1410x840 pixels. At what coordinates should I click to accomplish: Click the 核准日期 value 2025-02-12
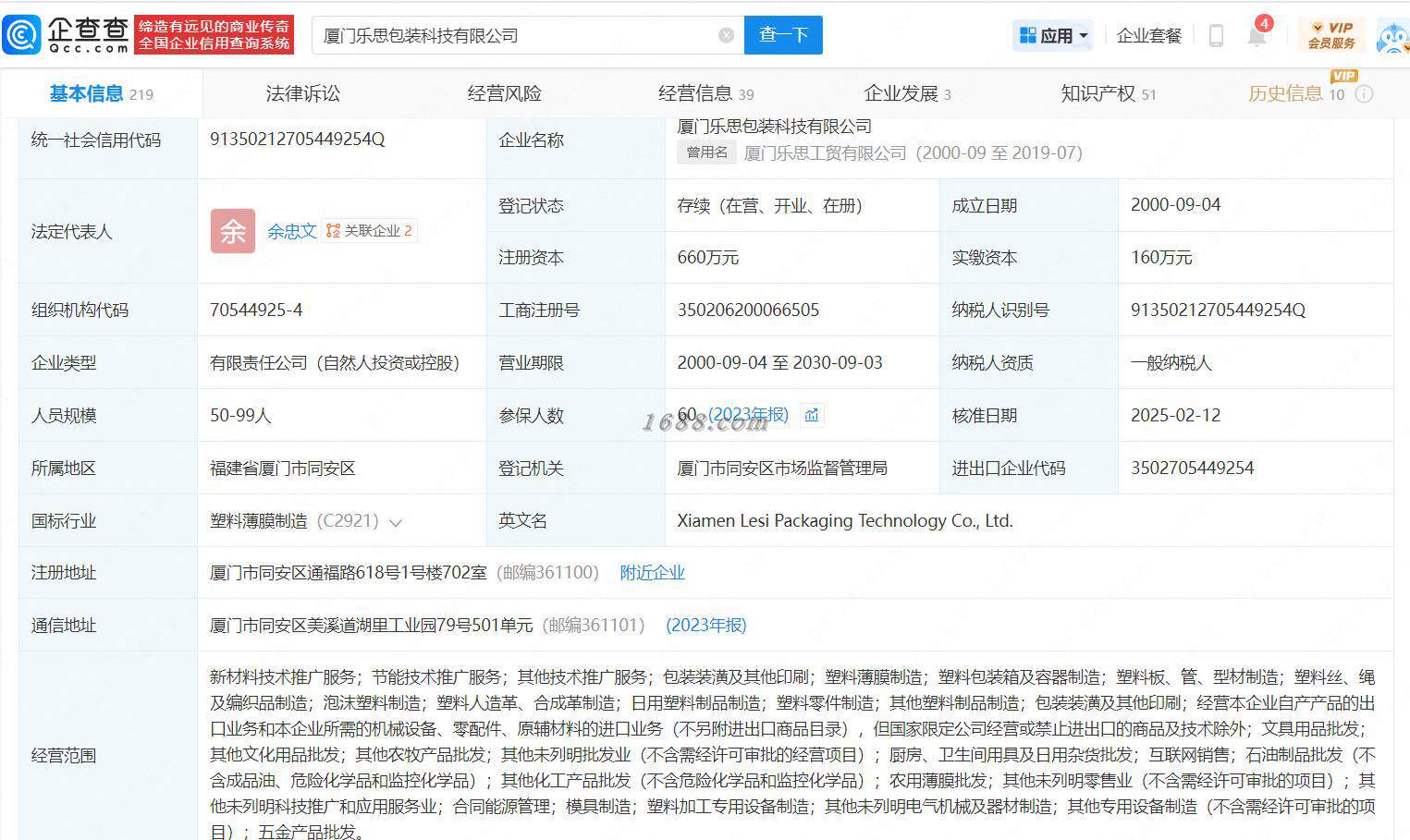pyautogui.click(x=1175, y=416)
